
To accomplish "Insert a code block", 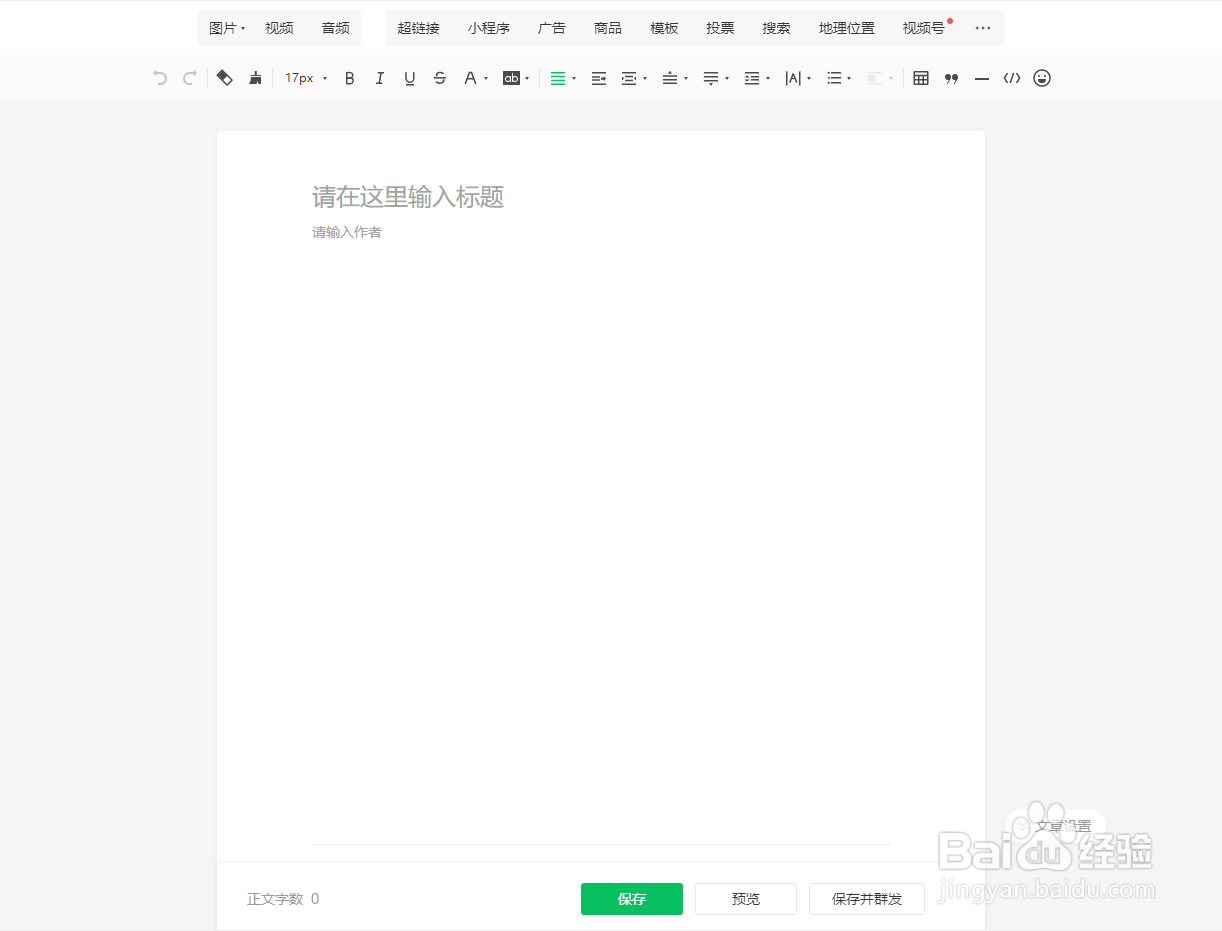I will click(x=1012, y=77).
